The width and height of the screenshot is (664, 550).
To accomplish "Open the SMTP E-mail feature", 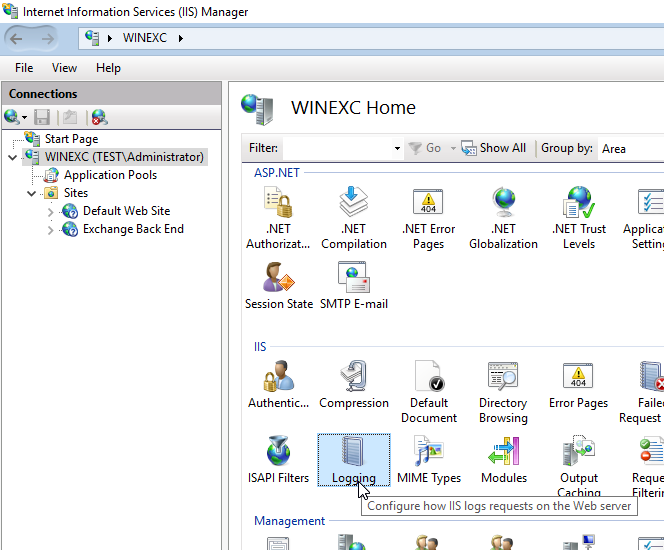I will coord(354,279).
